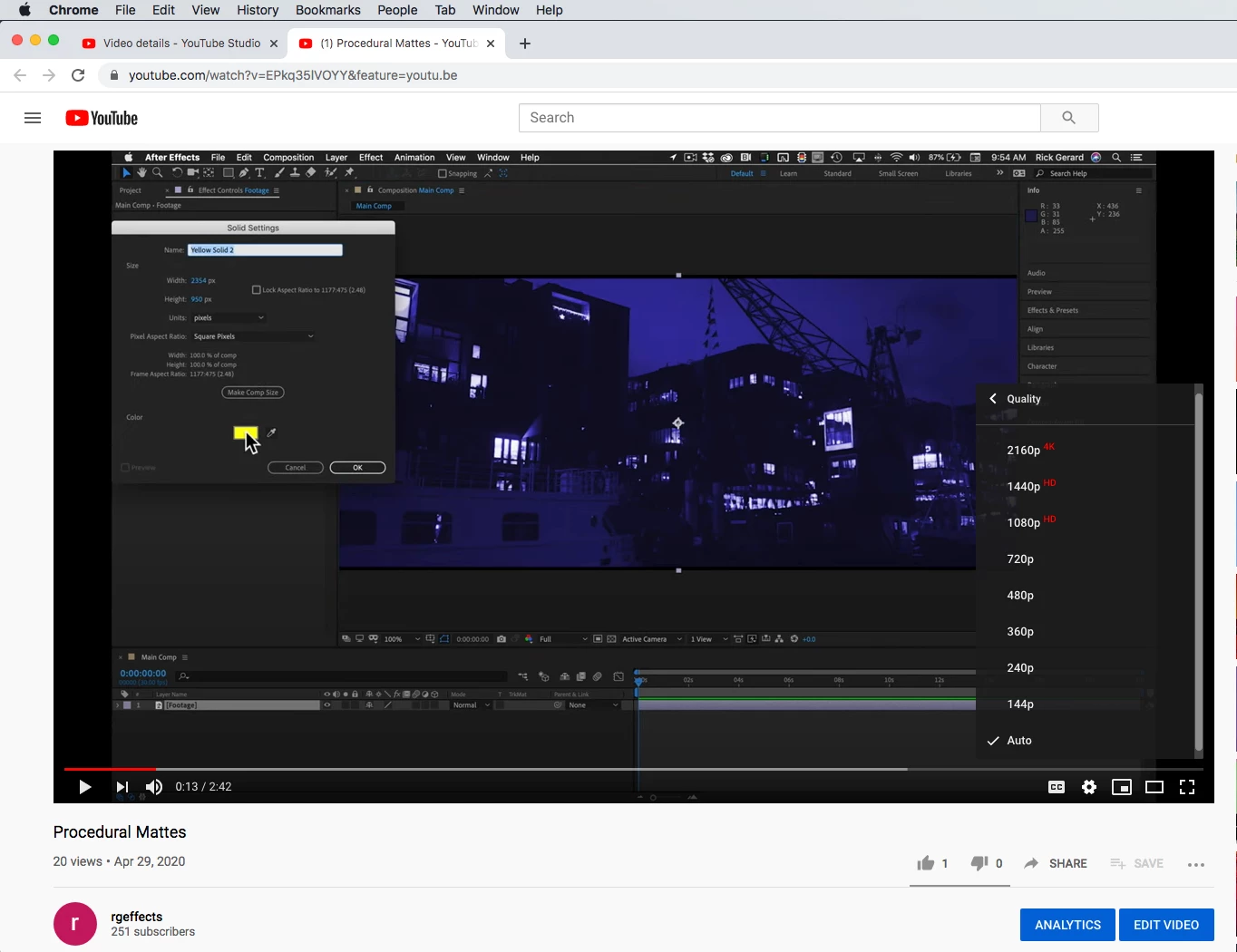Open the Units pixels dropdown

(x=229, y=318)
